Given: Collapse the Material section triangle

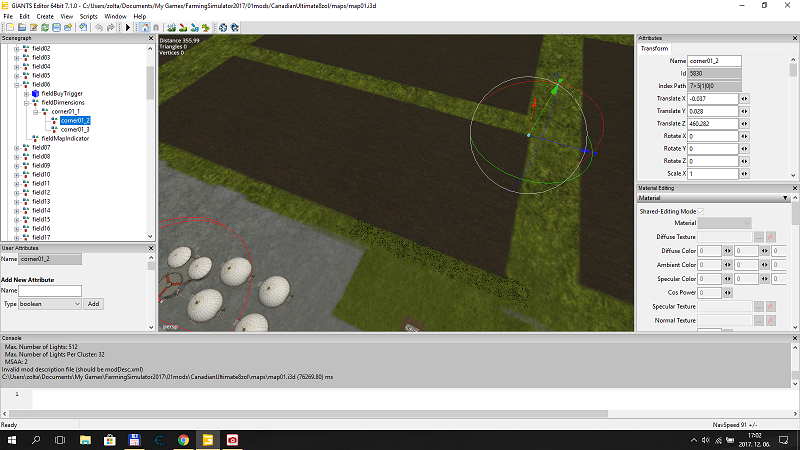Looking at the screenshot, I should 785,198.
